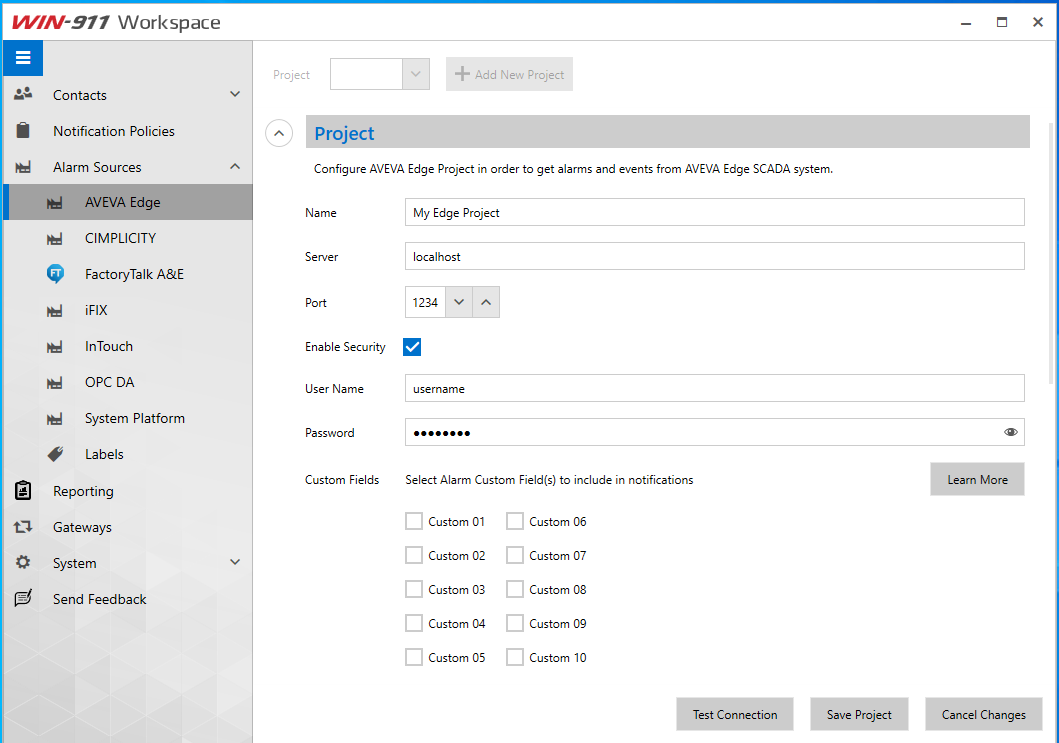Open the Gateways page
1059x743 pixels.
click(x=128, y=527)
